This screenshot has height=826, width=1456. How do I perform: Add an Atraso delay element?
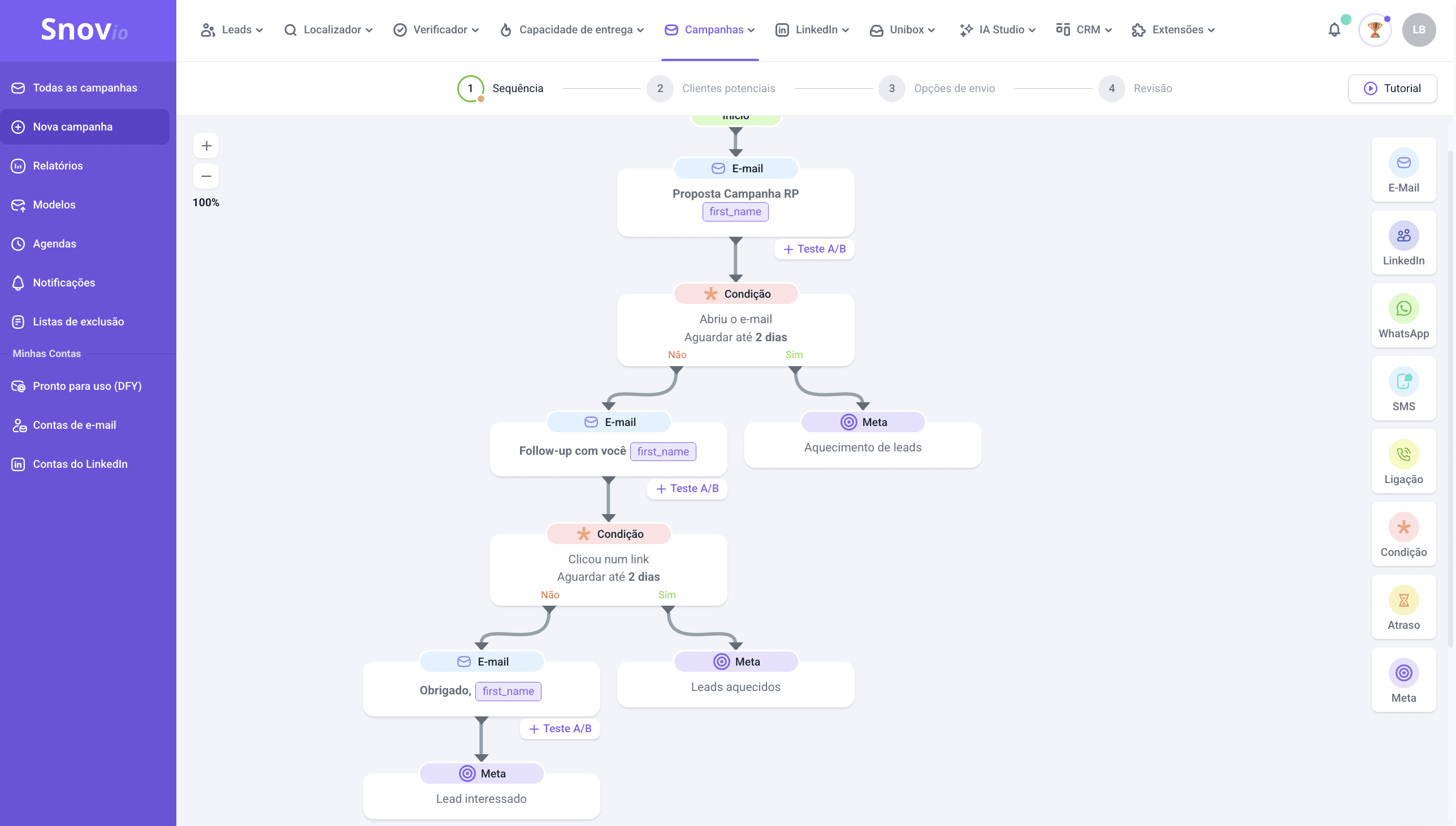click(1403, 607)
